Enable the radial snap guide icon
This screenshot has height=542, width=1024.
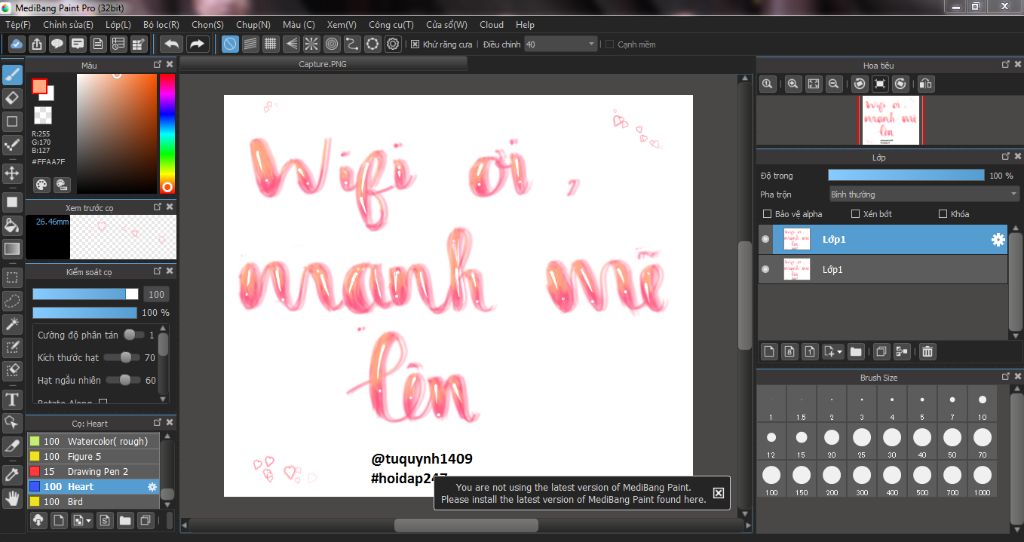coord(311,44)
